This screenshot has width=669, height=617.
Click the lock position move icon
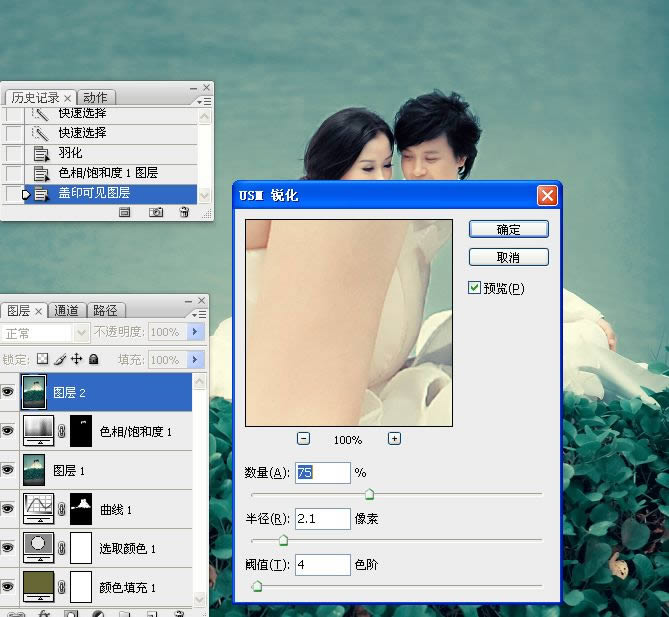pos(76,359)
